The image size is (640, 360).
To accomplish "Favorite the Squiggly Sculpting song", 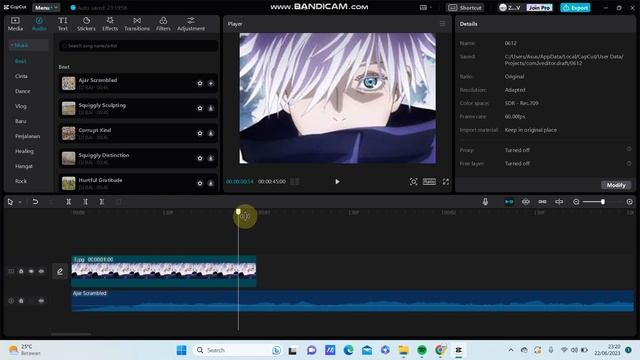I will tap(200, 108).
